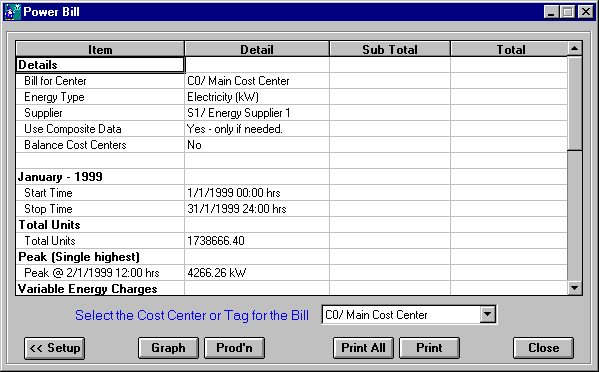Click the scrollbar up arrow
Viewport: 599px width, 372px height.
[x=575, y=49]
